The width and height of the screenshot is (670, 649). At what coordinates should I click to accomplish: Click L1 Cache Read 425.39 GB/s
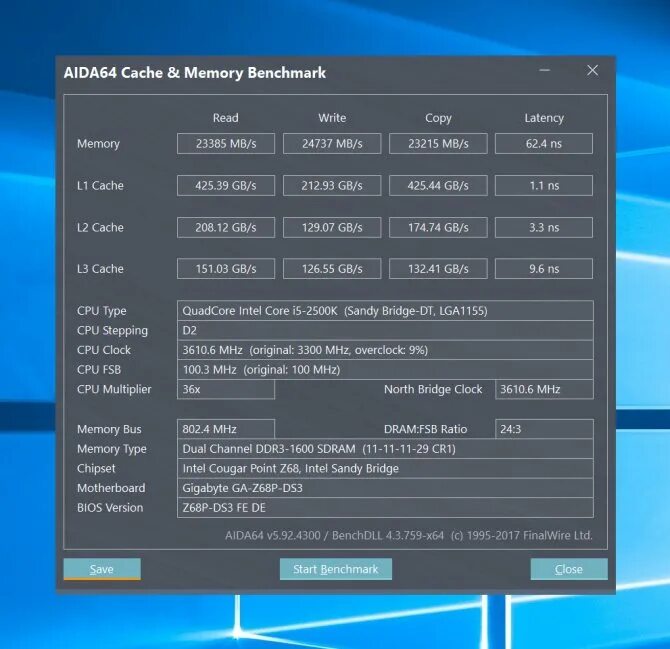pyautogui.click(x=226, y=185)
